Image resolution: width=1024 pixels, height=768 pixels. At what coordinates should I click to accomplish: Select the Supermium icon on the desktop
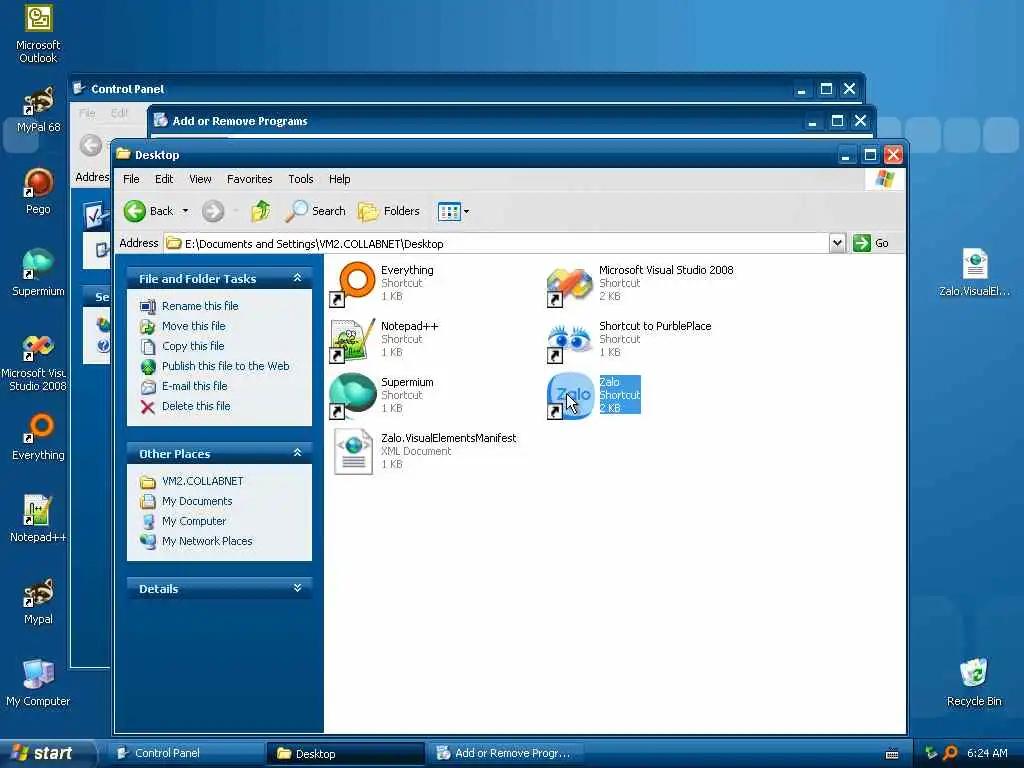coord(38,273)
